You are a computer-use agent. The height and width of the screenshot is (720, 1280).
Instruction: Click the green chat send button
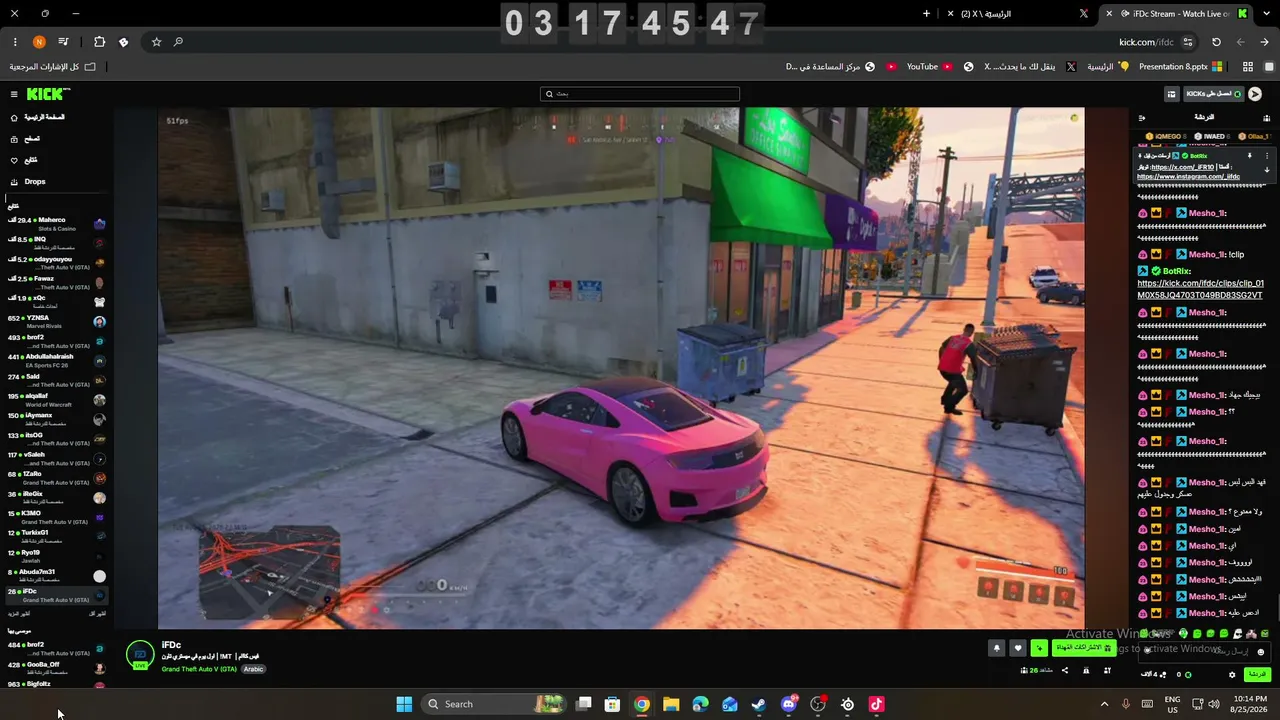[x=1257, y=675]
